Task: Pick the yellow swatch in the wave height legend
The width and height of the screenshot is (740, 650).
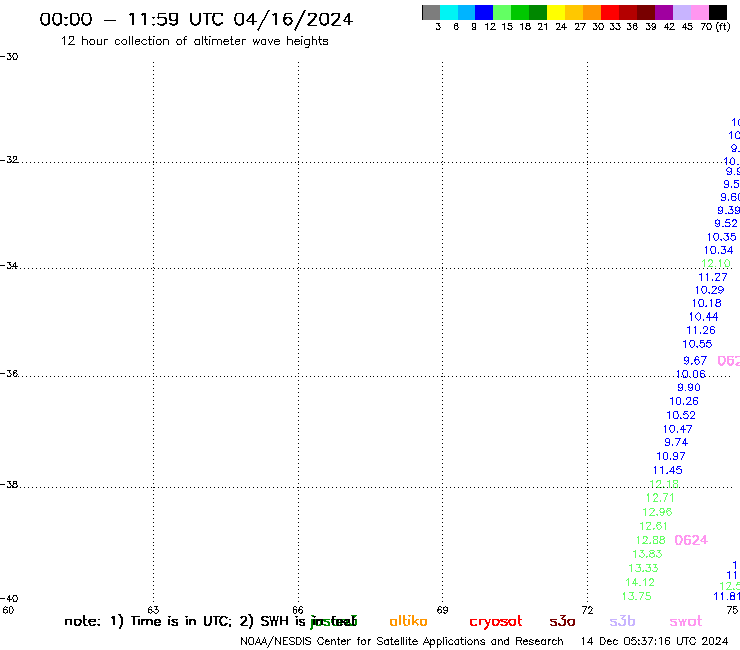Action: point(556,12)
